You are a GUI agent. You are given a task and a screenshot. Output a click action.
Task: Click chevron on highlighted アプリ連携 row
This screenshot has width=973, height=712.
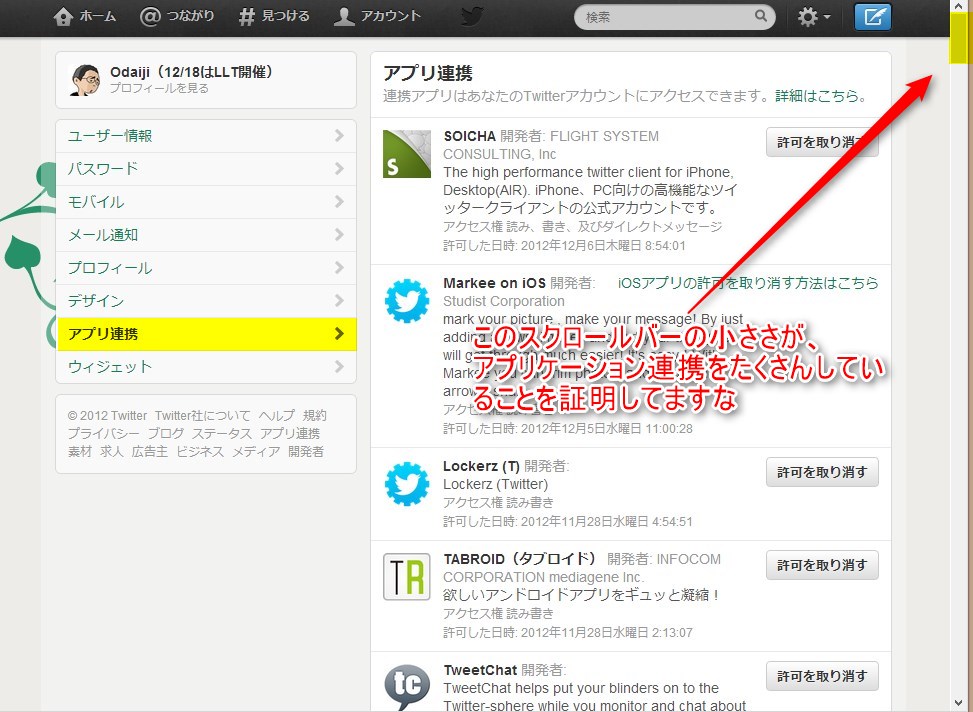point(339,333)
